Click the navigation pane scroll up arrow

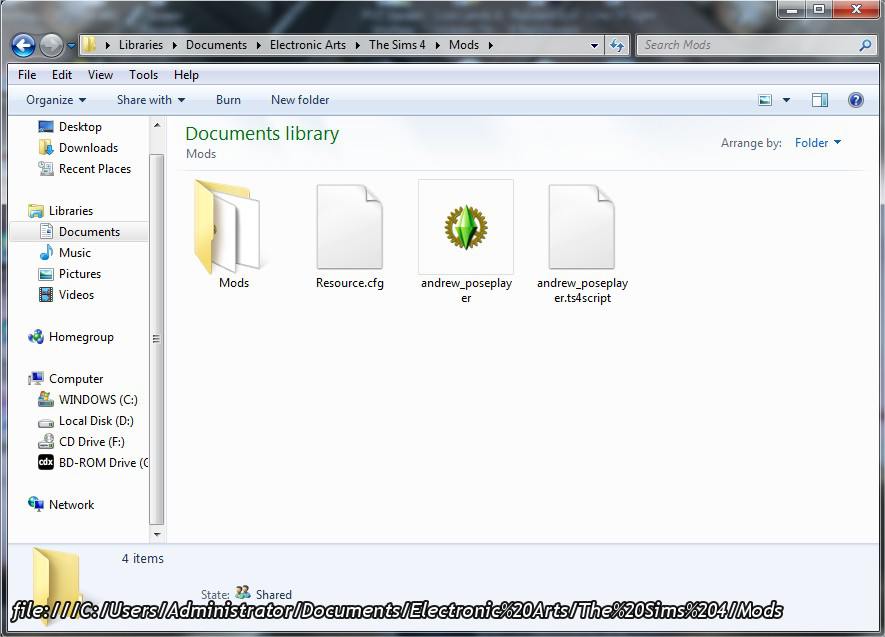tap(157, 125)
